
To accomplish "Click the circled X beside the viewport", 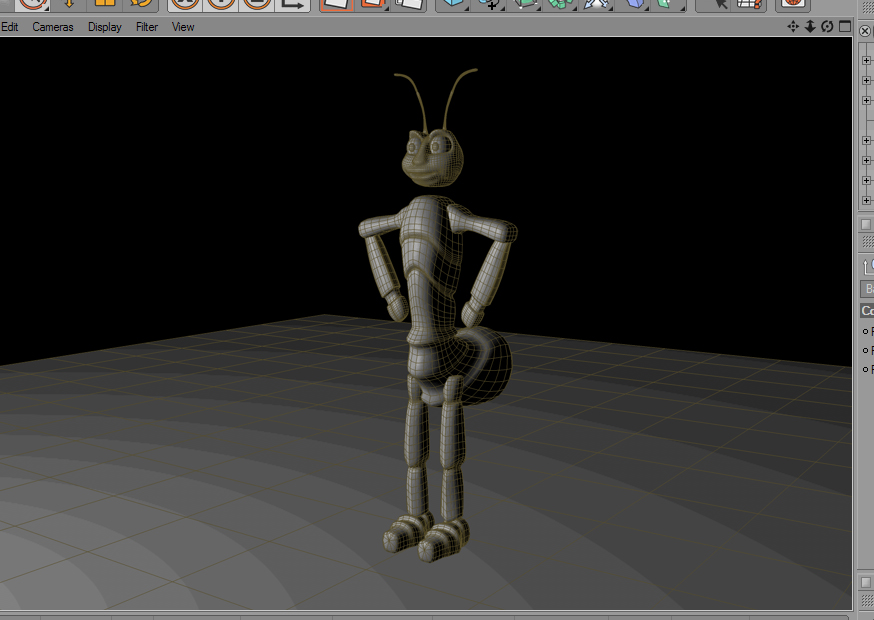I will pyautogui.click(x=865, y=31).
